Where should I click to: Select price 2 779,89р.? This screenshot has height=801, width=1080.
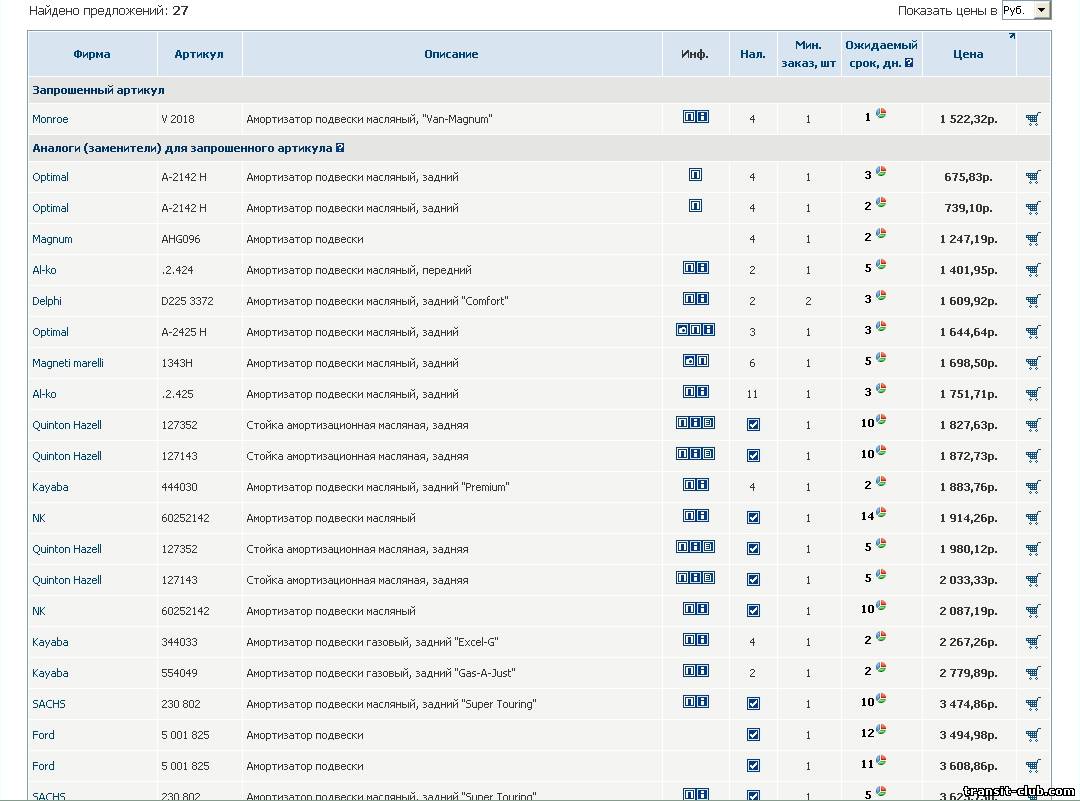968,673
